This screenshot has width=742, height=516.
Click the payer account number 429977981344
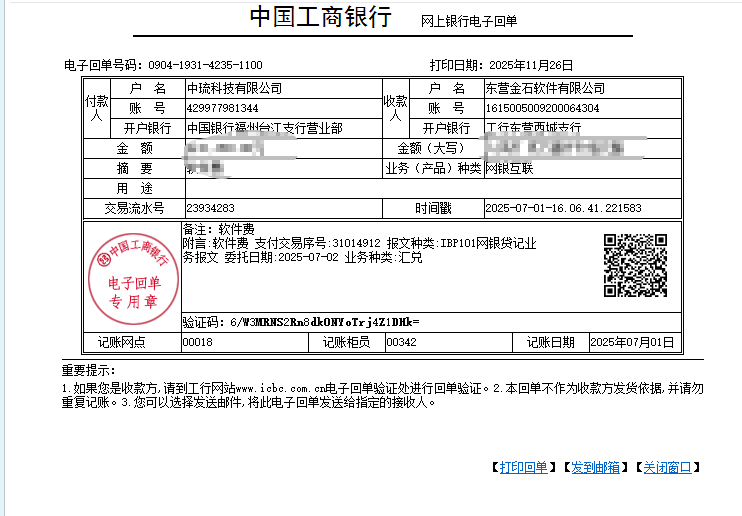click(x=222, y=108)
